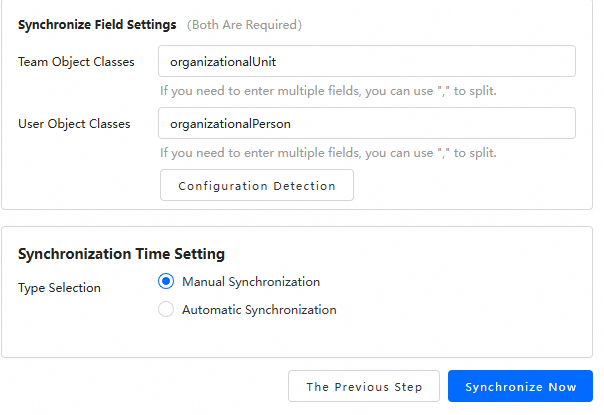Select the Manual Synchronization radio button

pyautogui.click(x=166, y=282)
